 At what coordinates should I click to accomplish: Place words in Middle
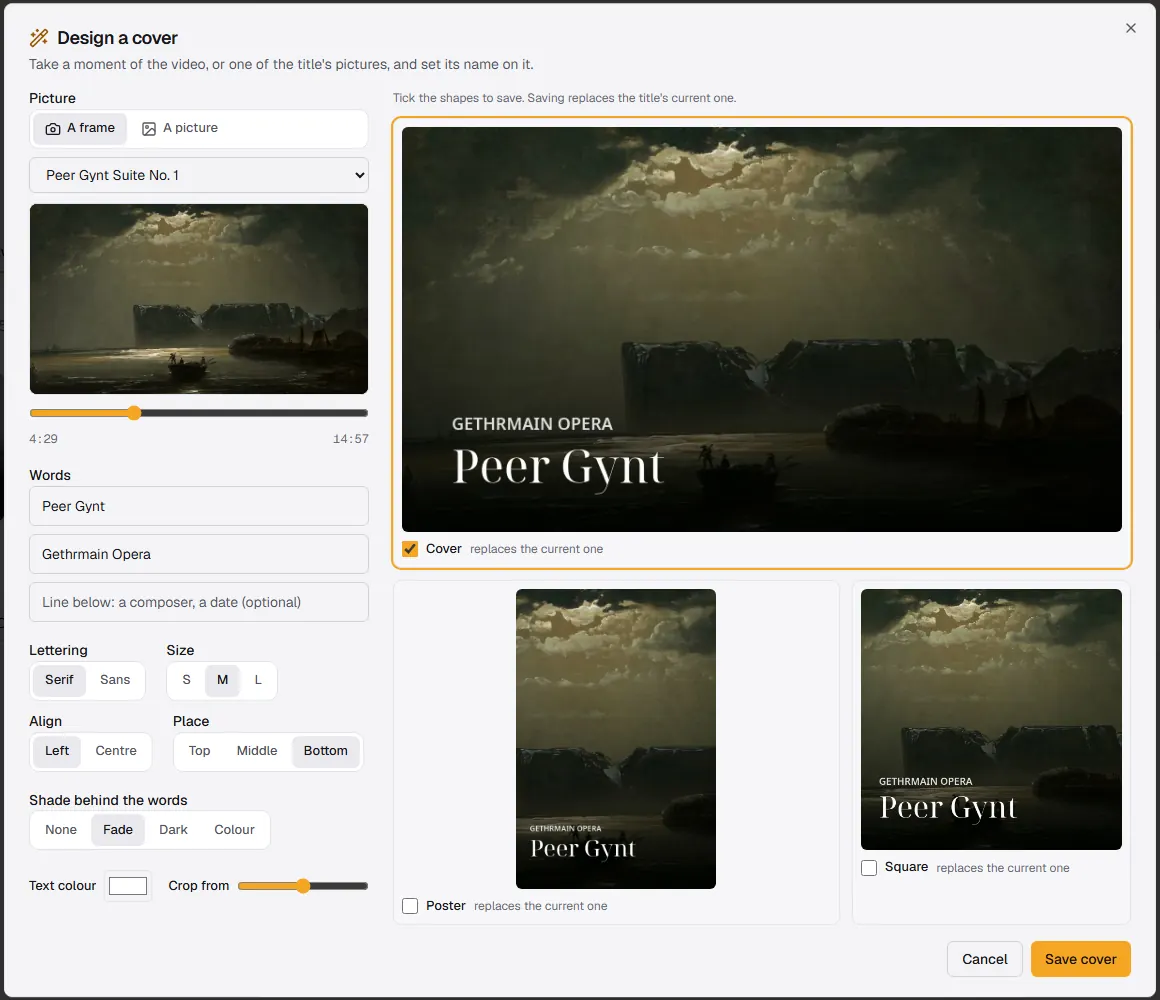[x=257, y=751]
